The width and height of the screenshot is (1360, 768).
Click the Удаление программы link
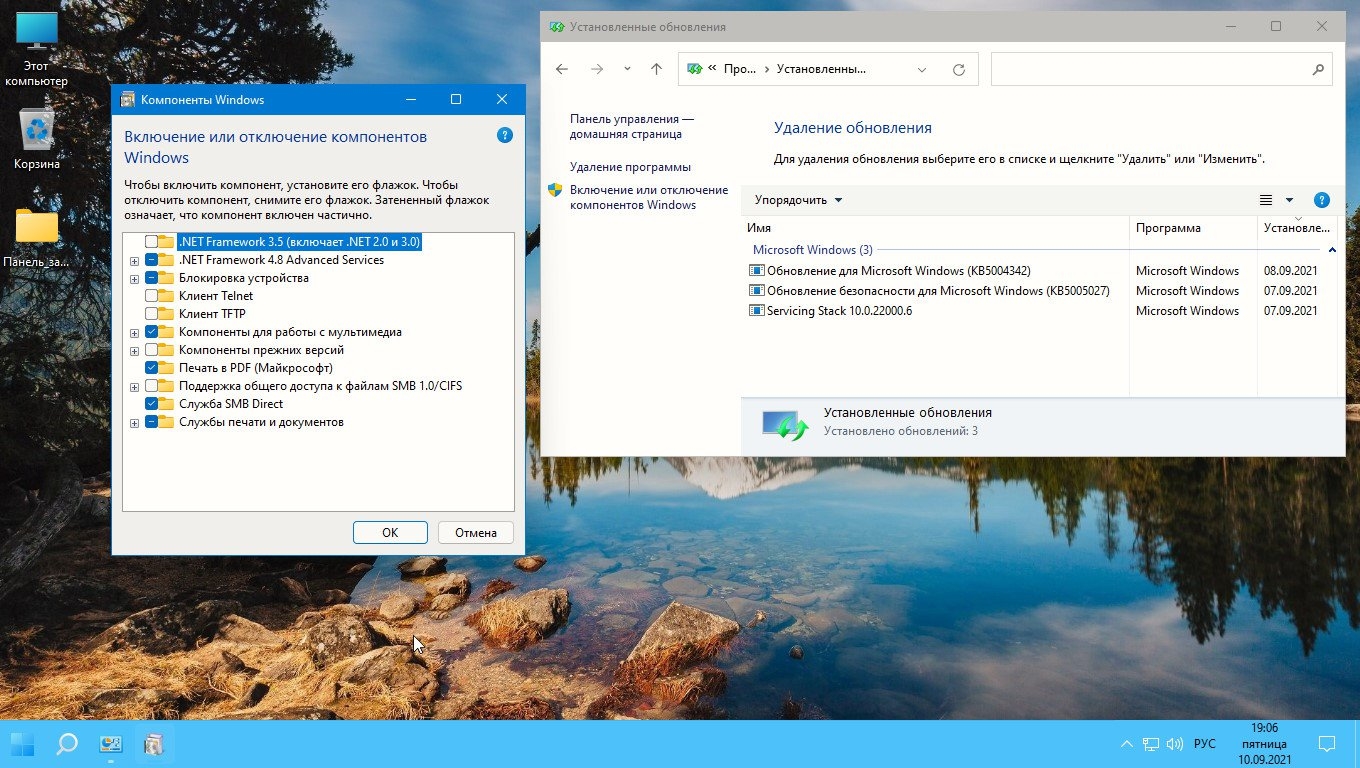point(630,167)
